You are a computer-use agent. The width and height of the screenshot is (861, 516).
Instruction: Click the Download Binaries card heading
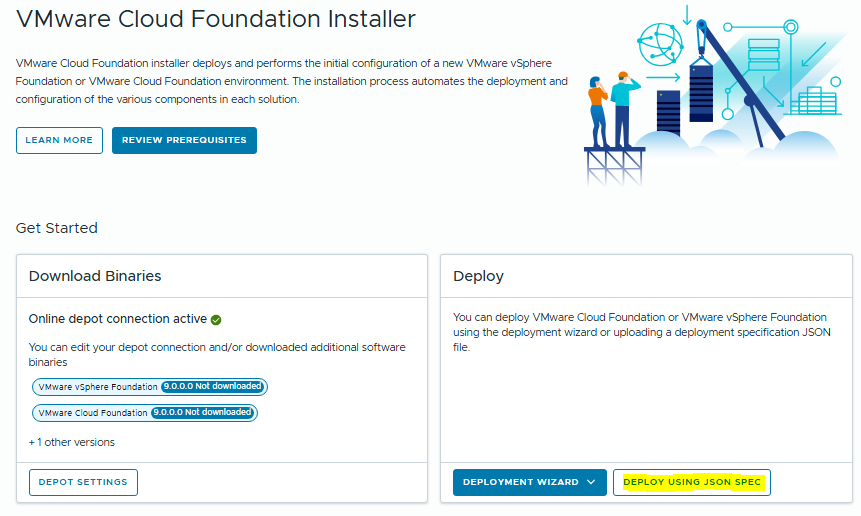(x=95, y=276)
